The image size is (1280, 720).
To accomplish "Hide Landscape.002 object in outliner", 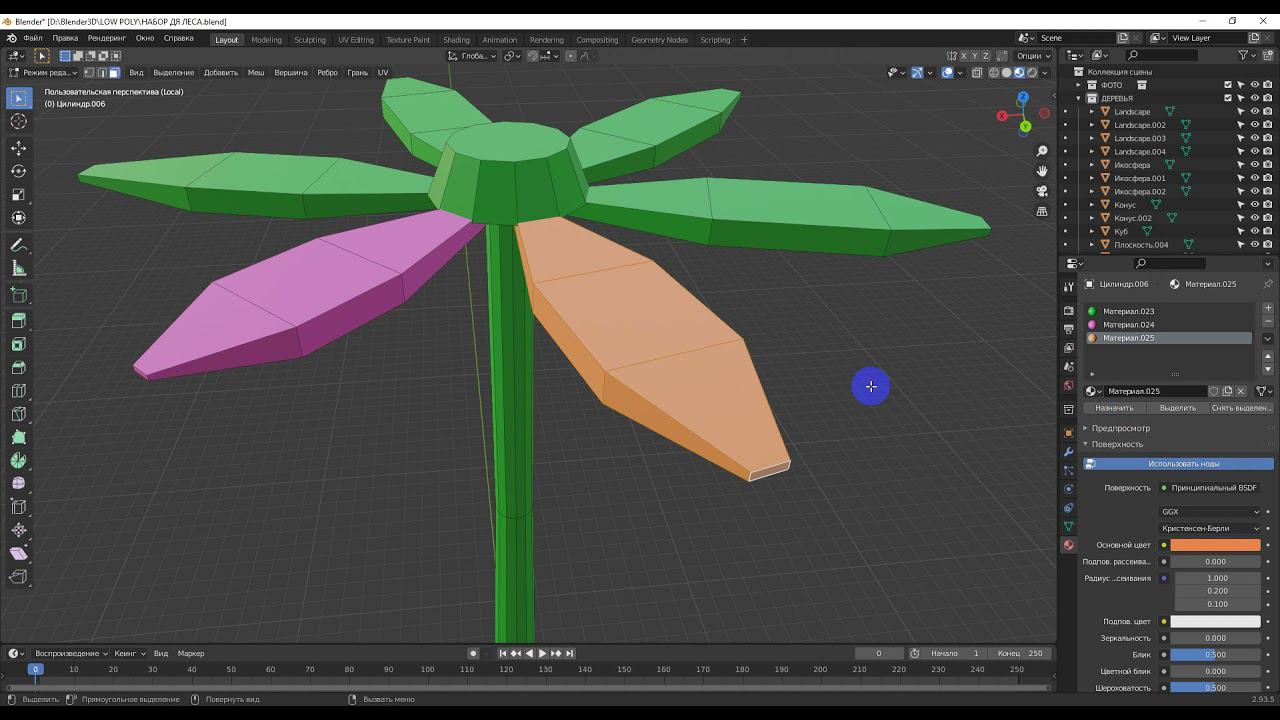I will point(1254,125).
